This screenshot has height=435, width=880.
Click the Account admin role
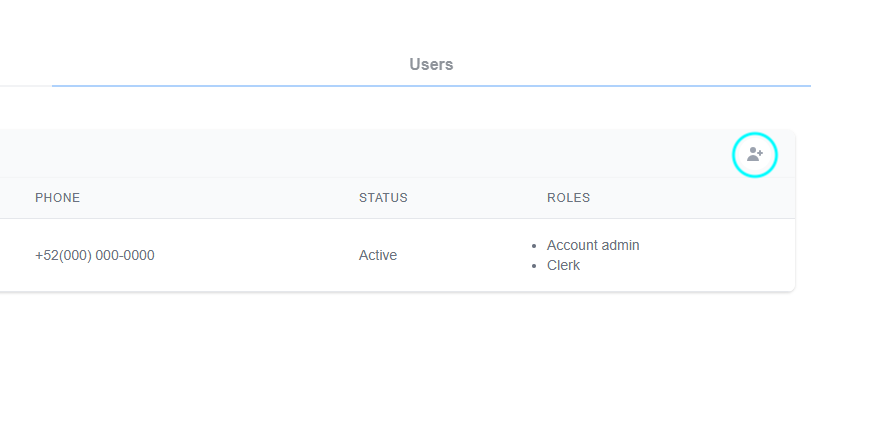593,245
